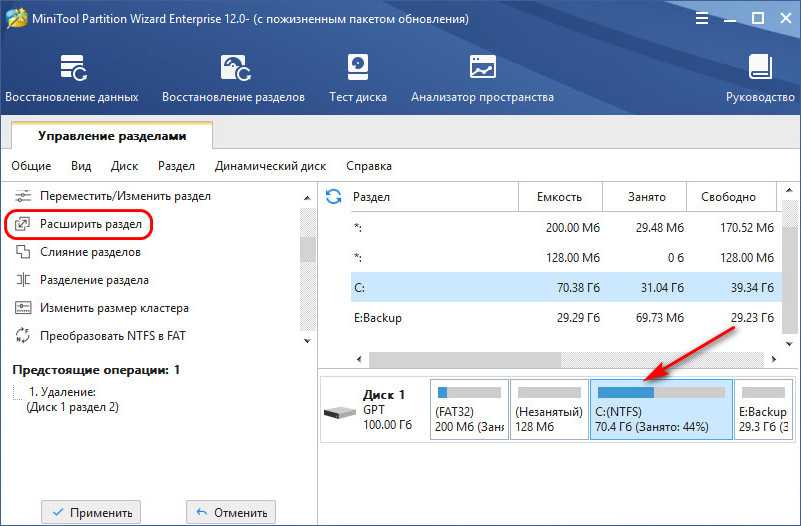
Task: Click Преобразовать NTFS в FAT
Action: click(x=112, y=335)
